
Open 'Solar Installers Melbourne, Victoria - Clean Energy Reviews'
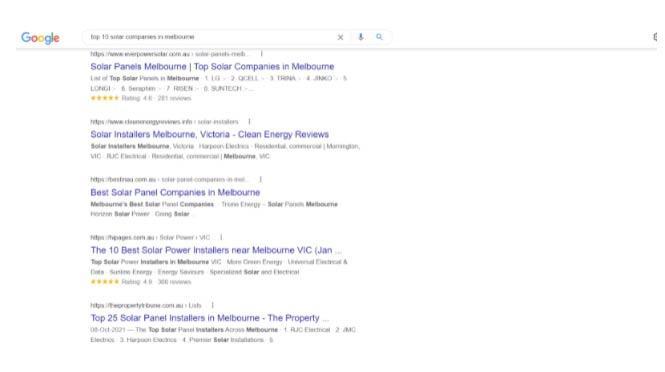pos(210,134)
